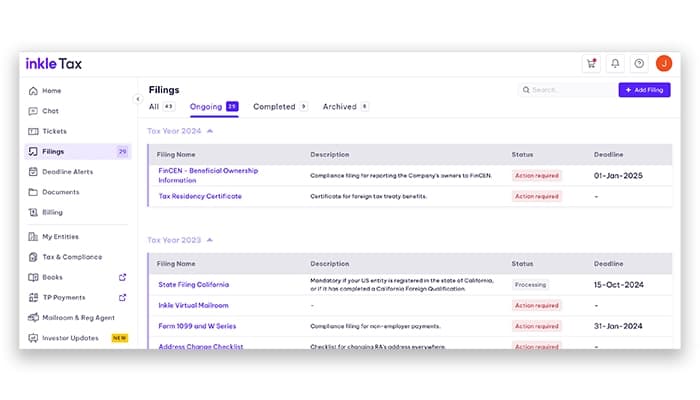Switch to the Completed tab
This screenshot has width=700, height=400.
[x=273, y=106]
